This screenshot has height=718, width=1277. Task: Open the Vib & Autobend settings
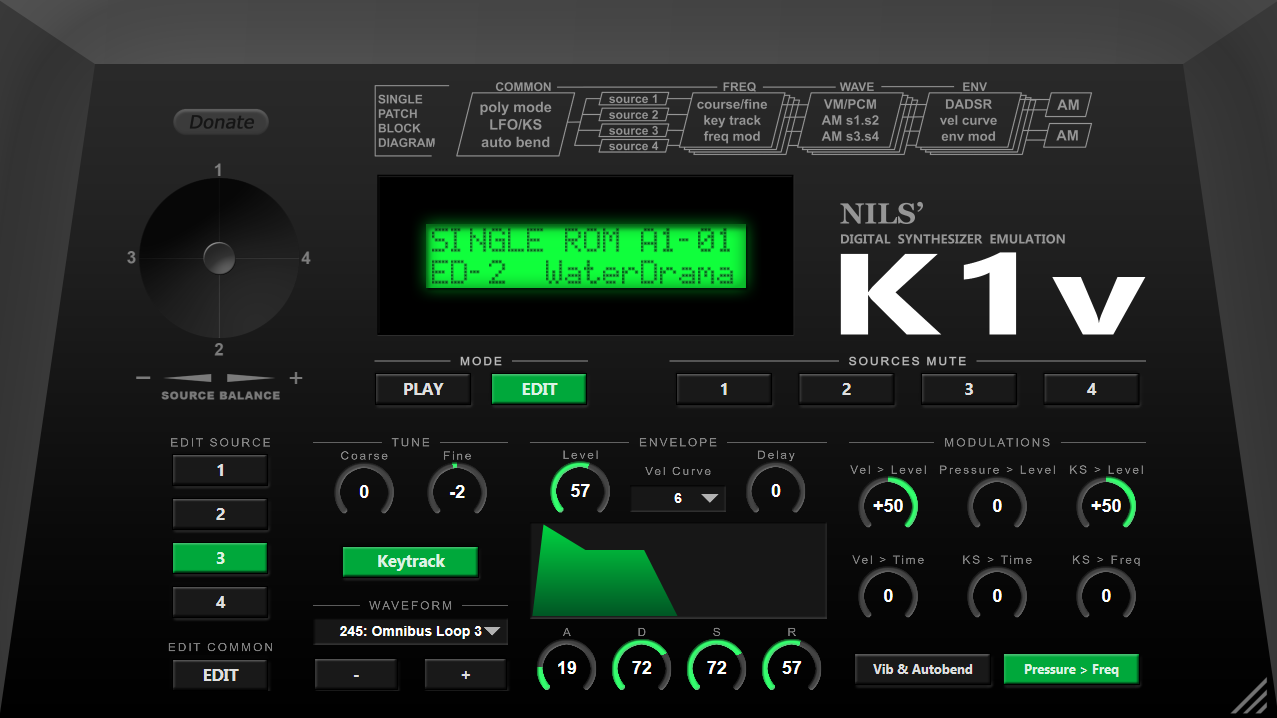click(921, 669)
